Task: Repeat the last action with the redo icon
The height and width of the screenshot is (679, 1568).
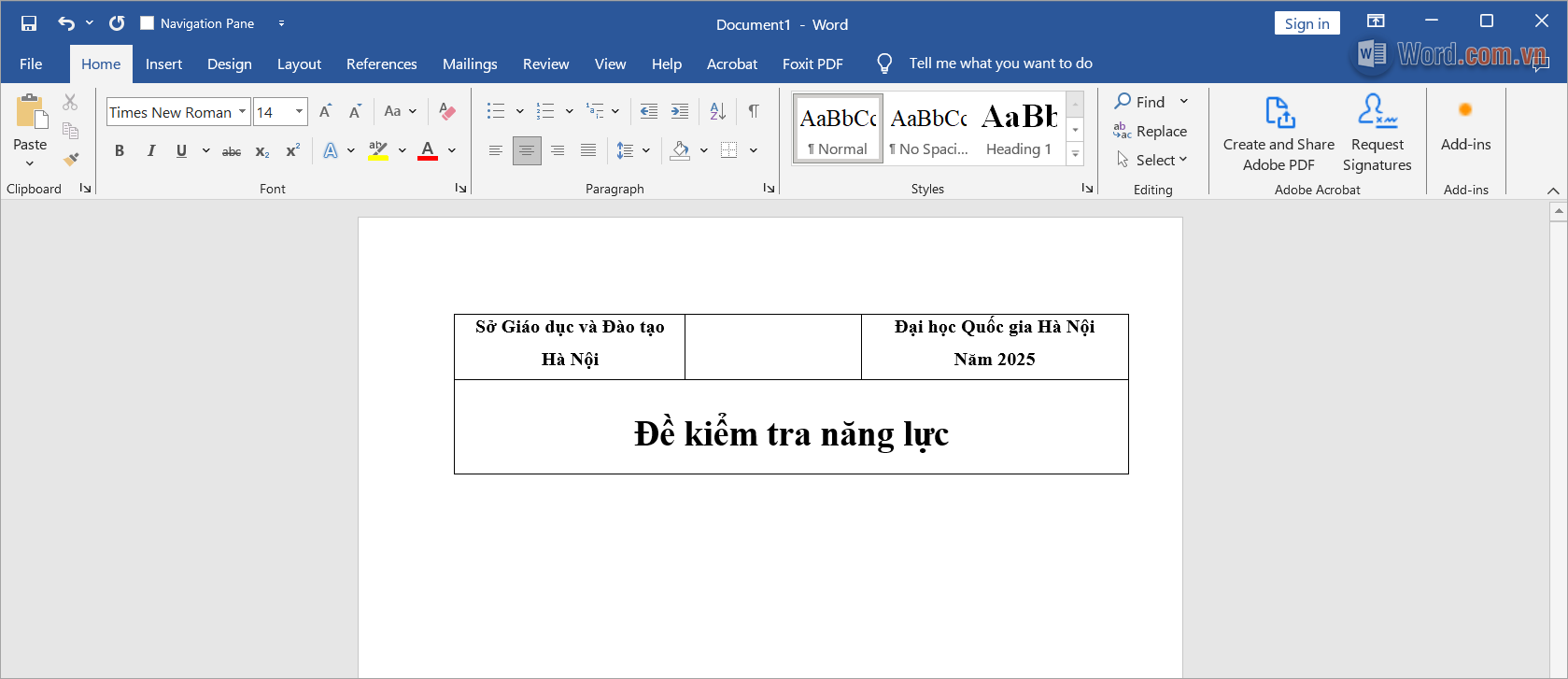Action: coord(117,23)
